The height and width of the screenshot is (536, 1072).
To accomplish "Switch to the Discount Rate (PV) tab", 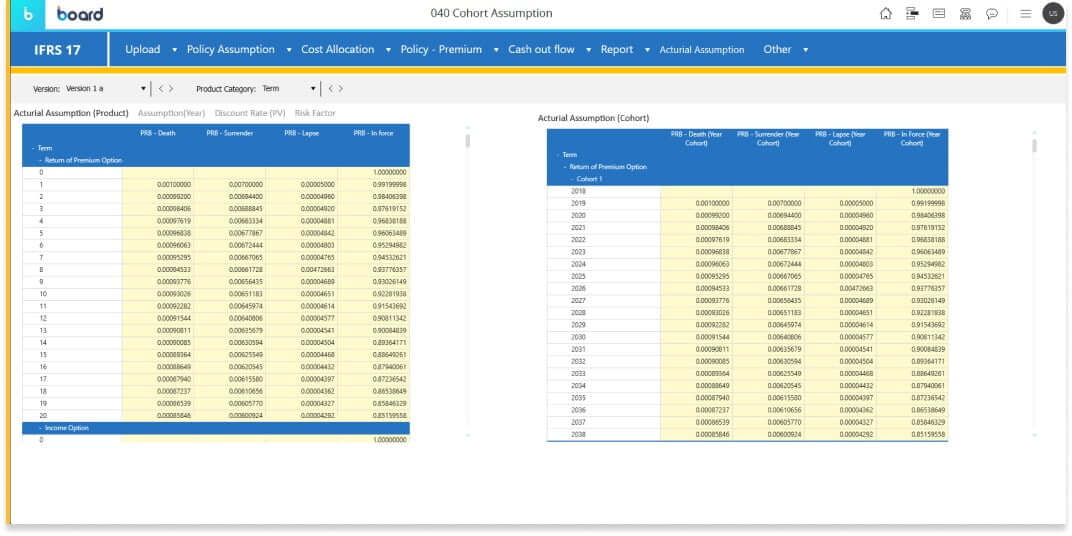I will [x=250, y=113].
